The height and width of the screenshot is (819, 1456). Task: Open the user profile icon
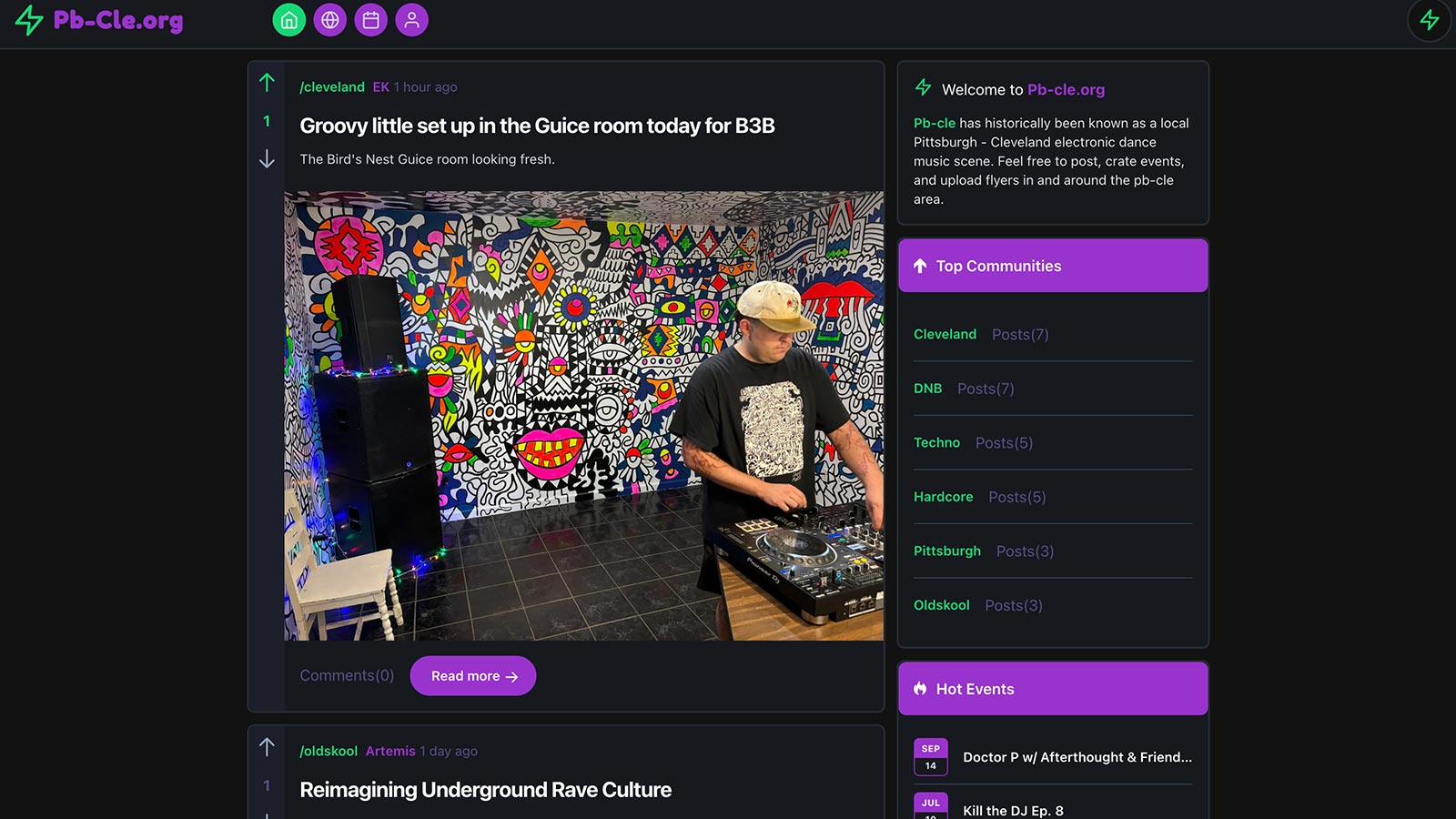coord(411,20)
